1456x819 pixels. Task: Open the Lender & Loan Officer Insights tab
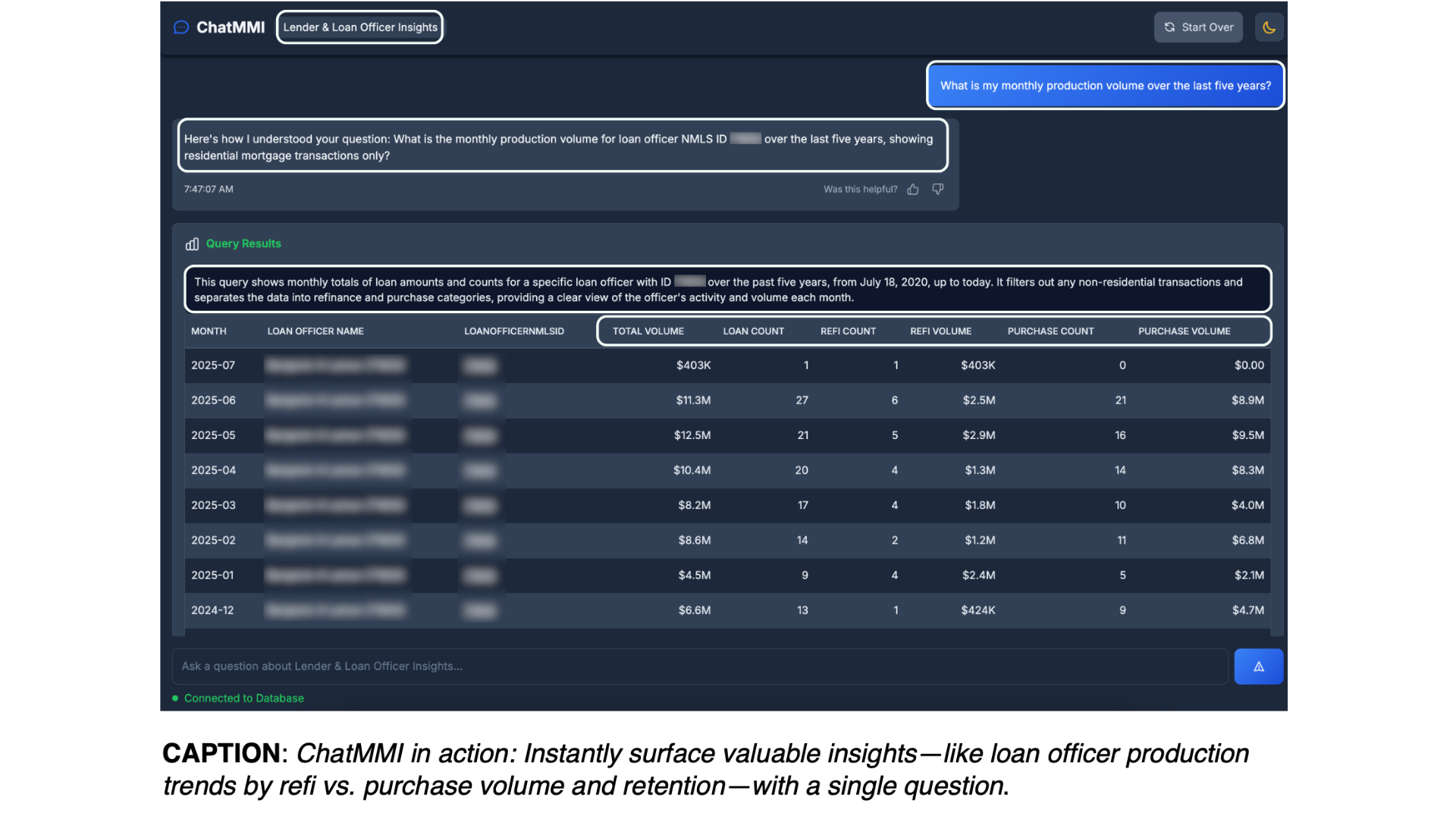[359, 27]
